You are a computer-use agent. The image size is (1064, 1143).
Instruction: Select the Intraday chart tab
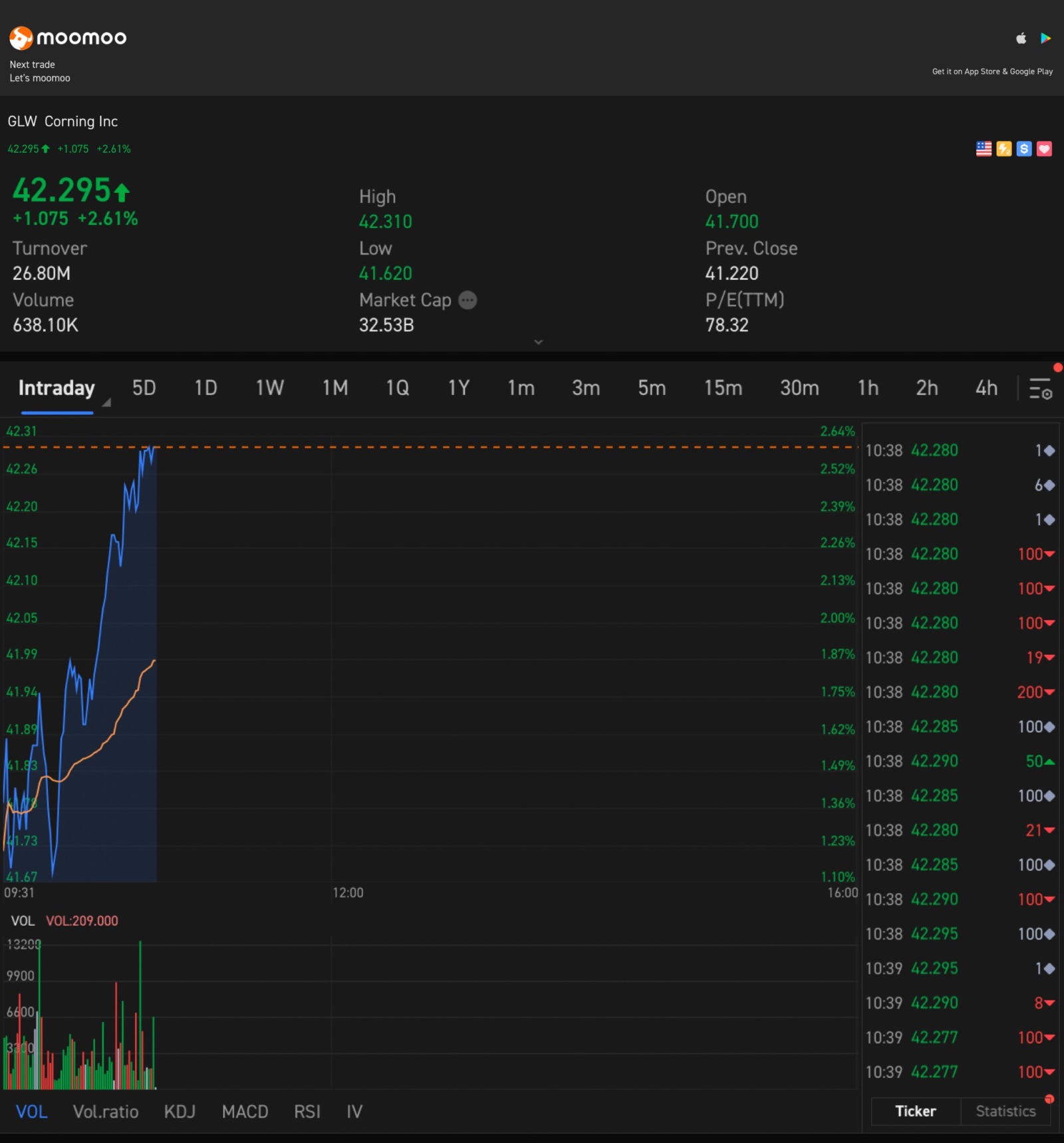[57, 388]
